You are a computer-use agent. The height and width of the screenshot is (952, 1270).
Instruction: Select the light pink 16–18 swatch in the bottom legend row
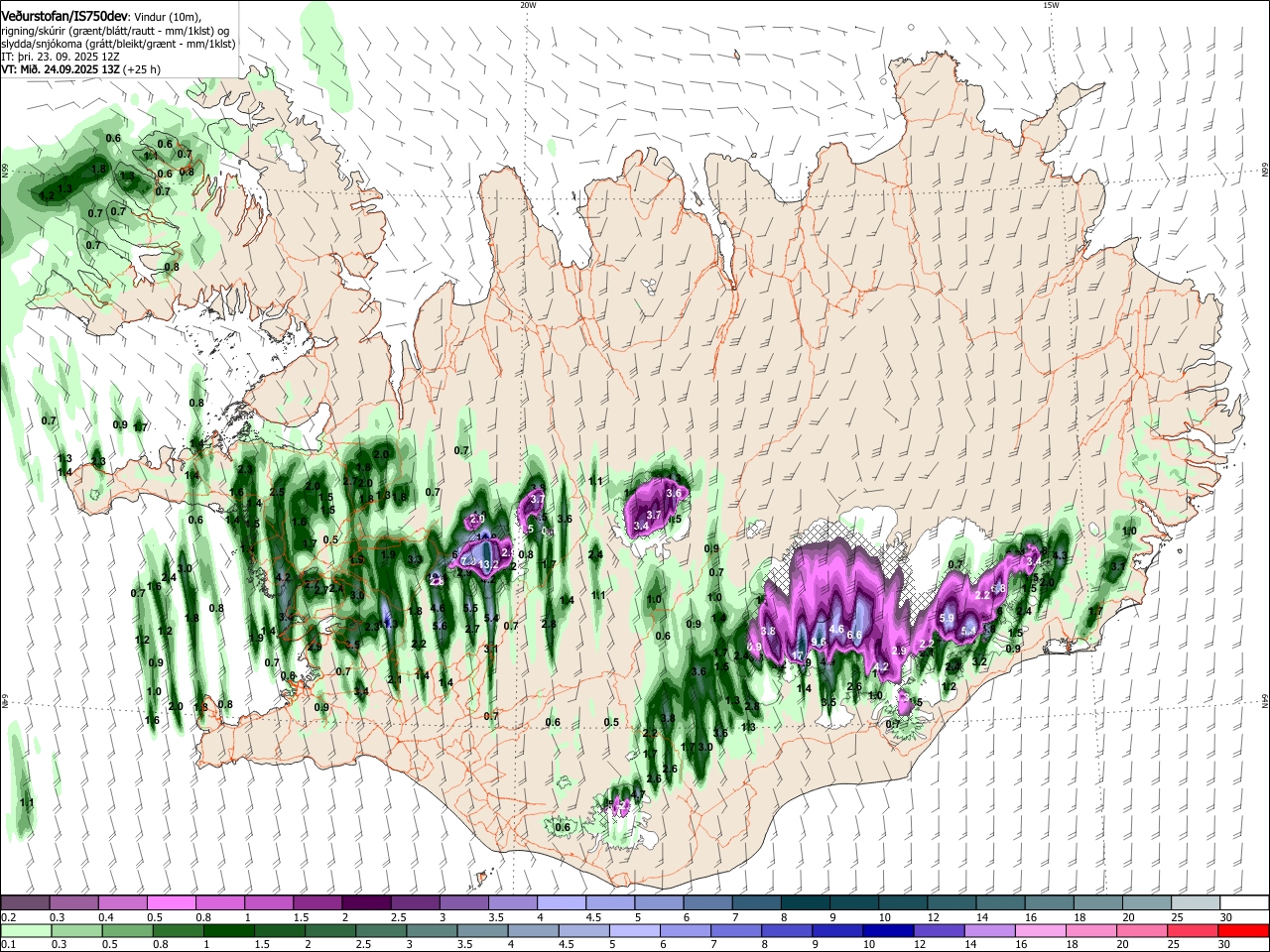1039,931
